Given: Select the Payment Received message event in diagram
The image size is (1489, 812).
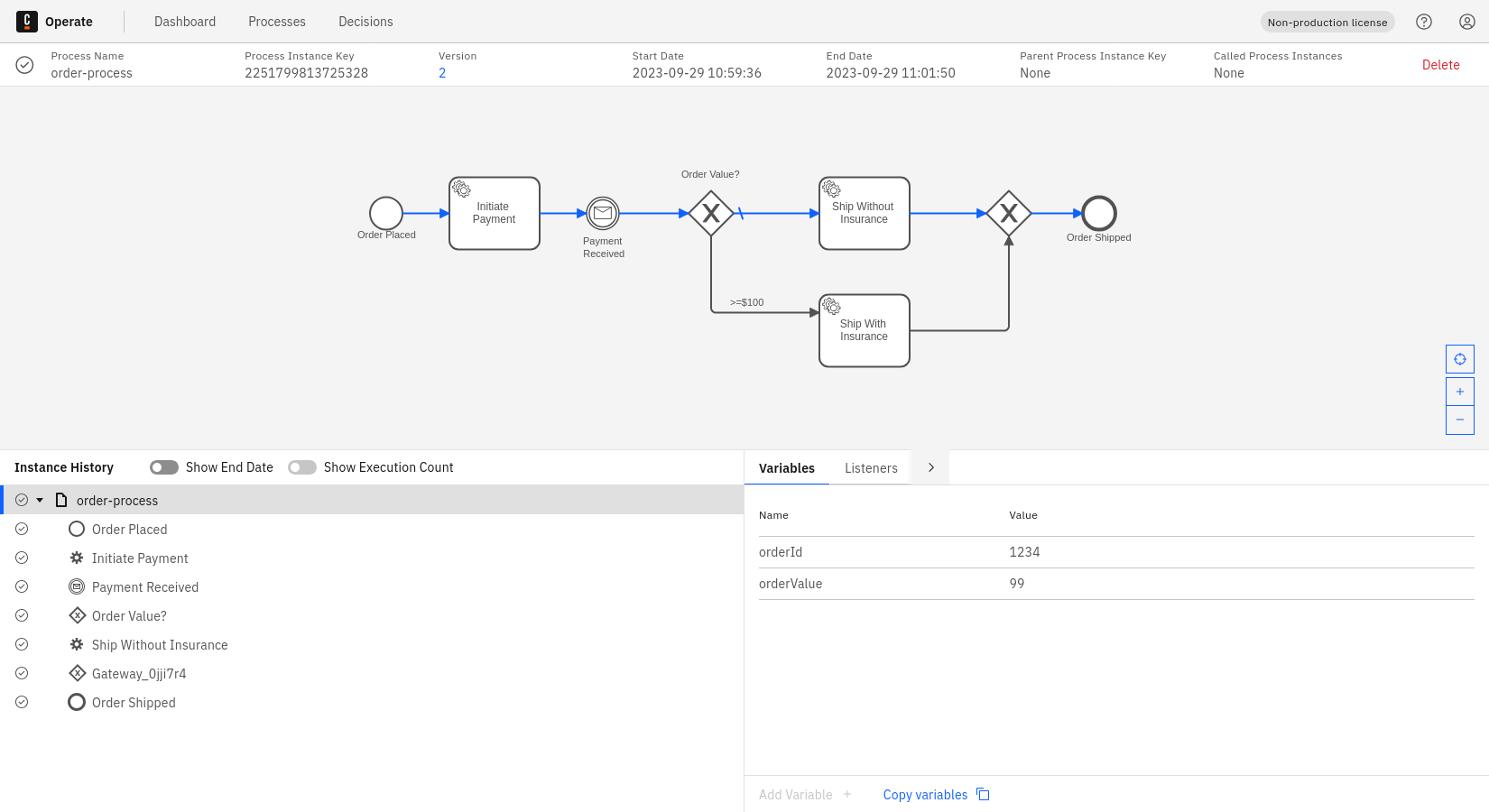Looking at the screenshot, I should 603,214.
